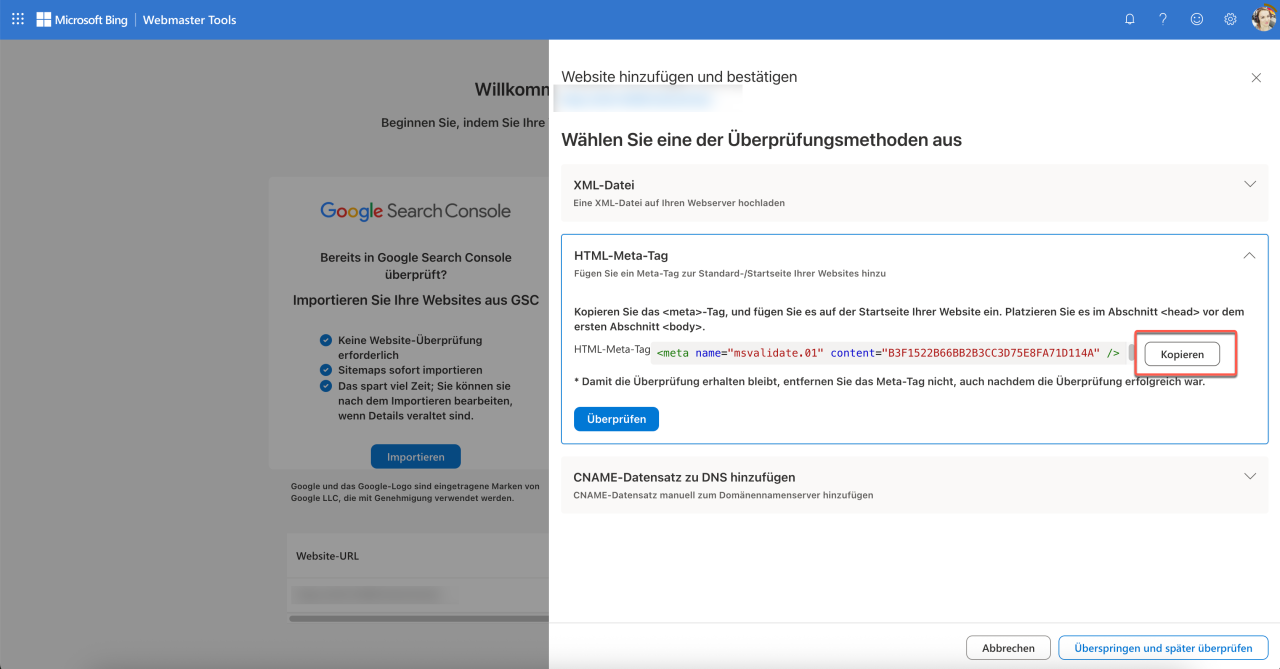Close the Website hinzufügen panel
Viewport: 1280px width, 669px height.
(1256, 77)
